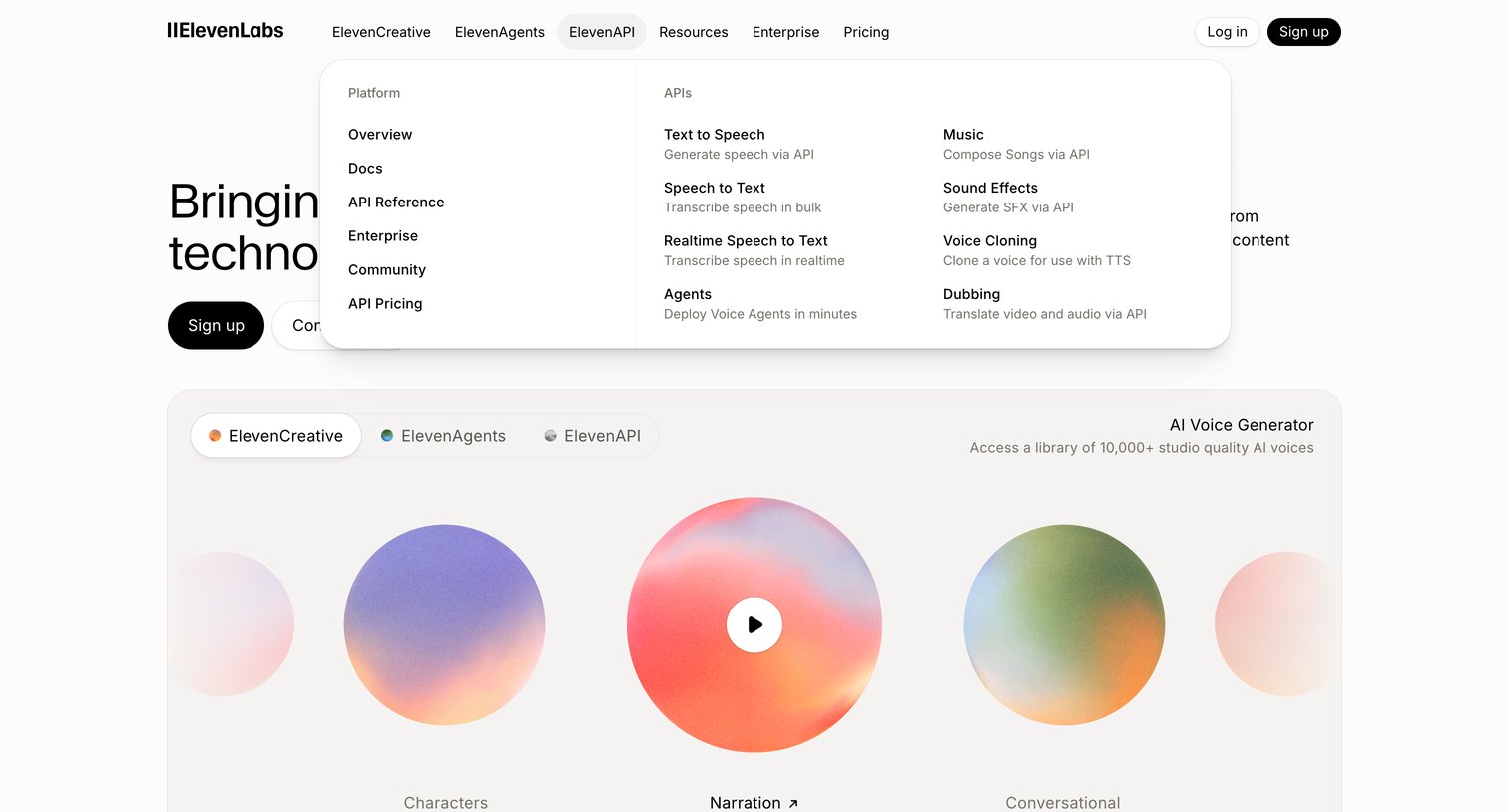Select the purple Characters voice orb
Screen dimensions: 1509x812
pos(445,624)
